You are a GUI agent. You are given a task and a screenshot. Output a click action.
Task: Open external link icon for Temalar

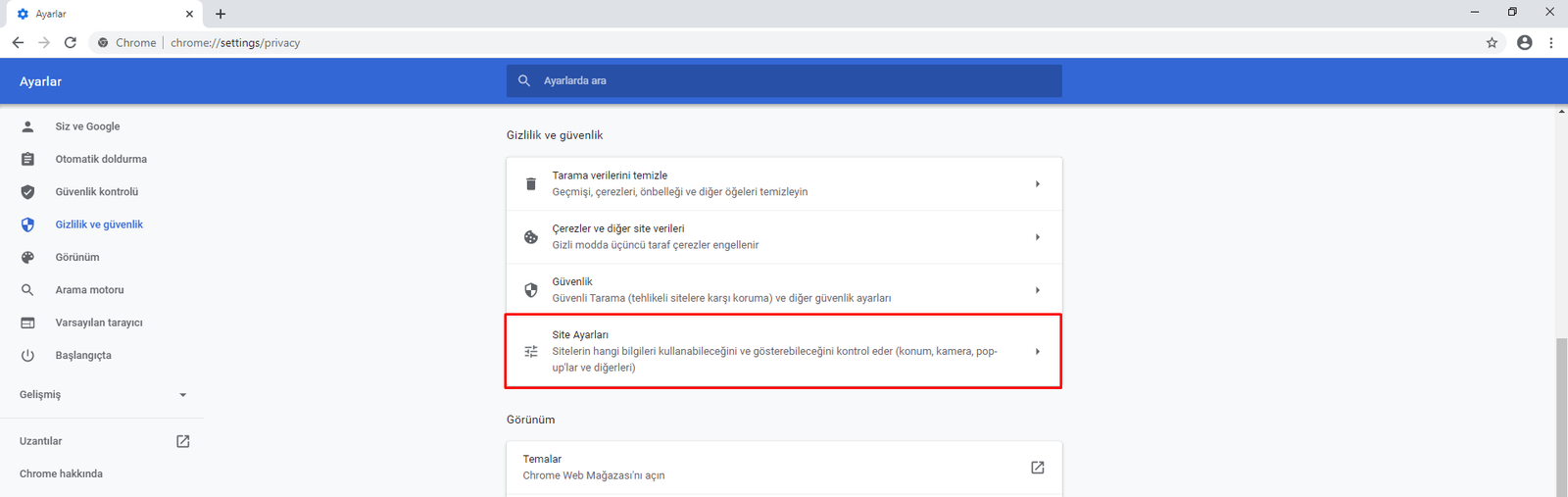1037,468
